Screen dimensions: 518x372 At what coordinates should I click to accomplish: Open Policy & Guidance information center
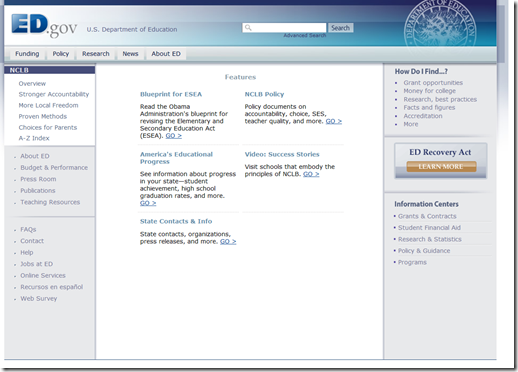point(424,250)
